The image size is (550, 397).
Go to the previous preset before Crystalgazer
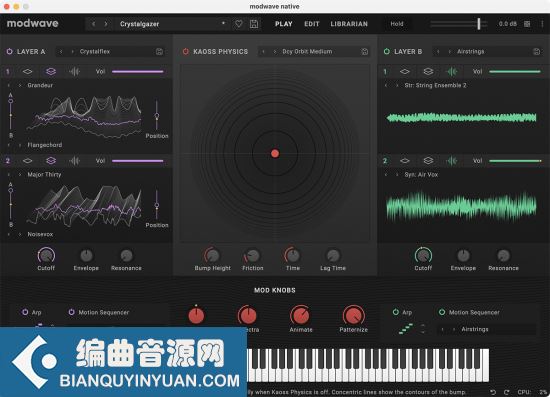point(93,24)
